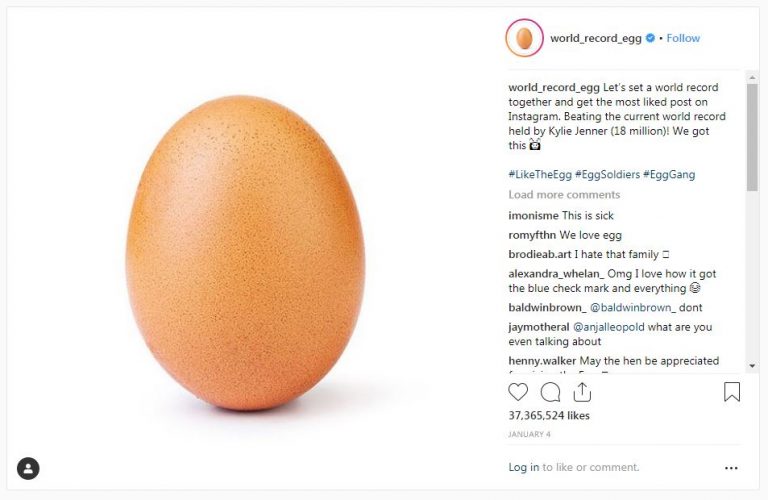Click the tagged people icon on the photo

(28, 468)
